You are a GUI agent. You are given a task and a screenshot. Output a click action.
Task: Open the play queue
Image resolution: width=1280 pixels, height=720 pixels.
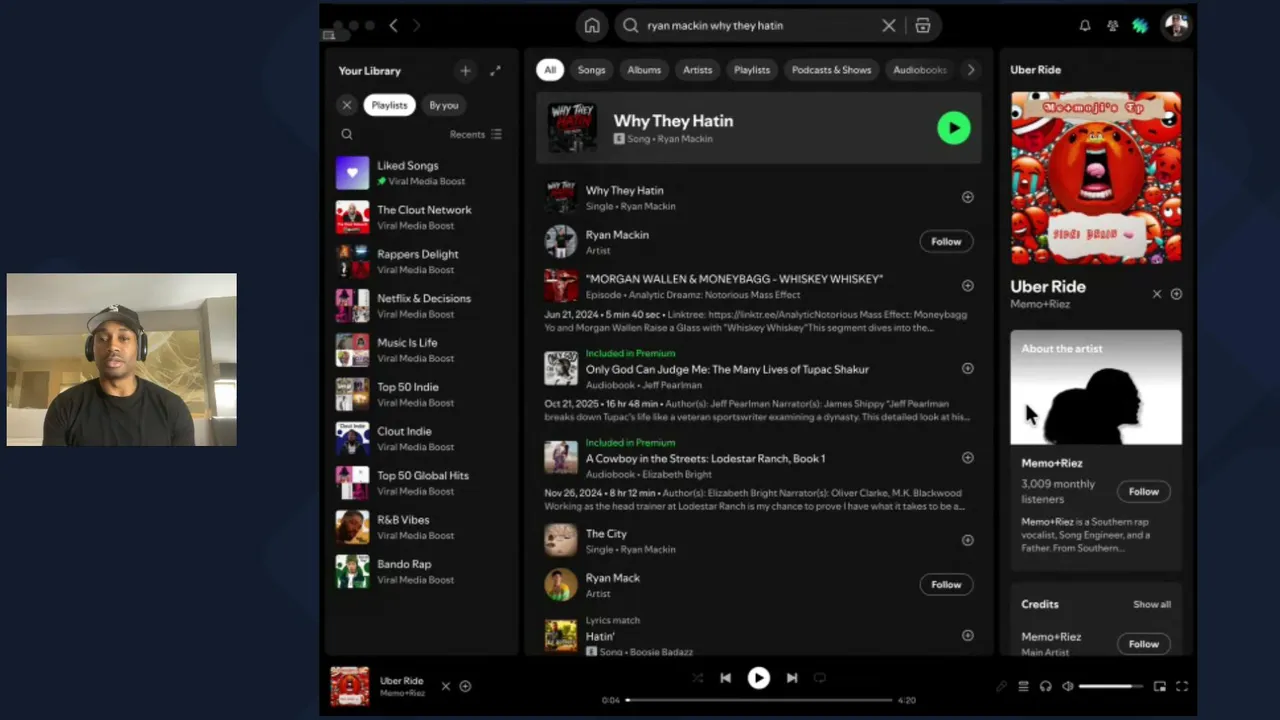tap(1023, 686)
